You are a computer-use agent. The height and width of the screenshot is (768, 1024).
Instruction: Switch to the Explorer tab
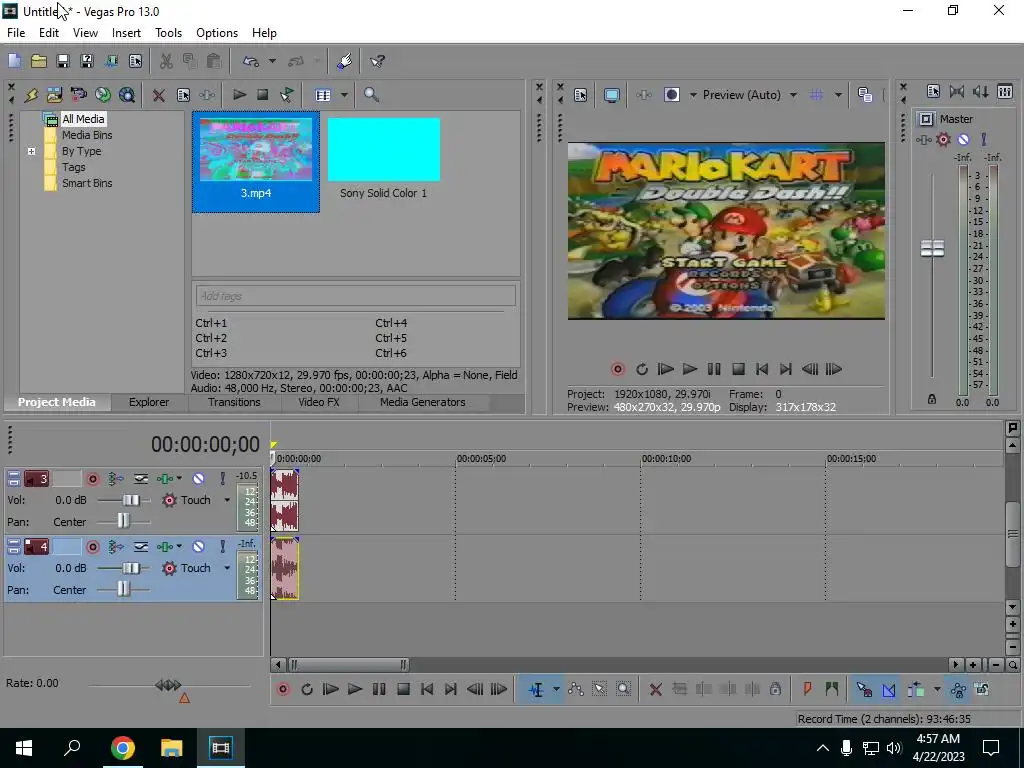click(x=149, y=402)
